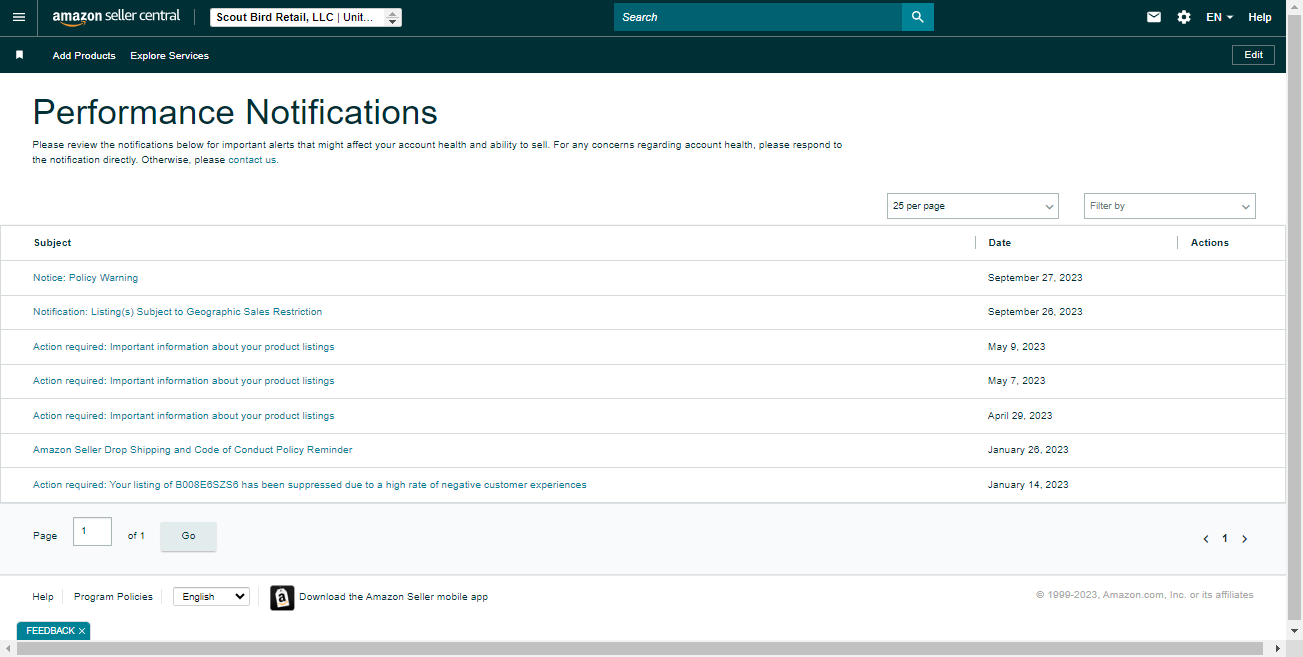The width and height of the screenshot is (1303, 657).
Task: Click Explore Services menu item
Action: [x=169, y=56]
